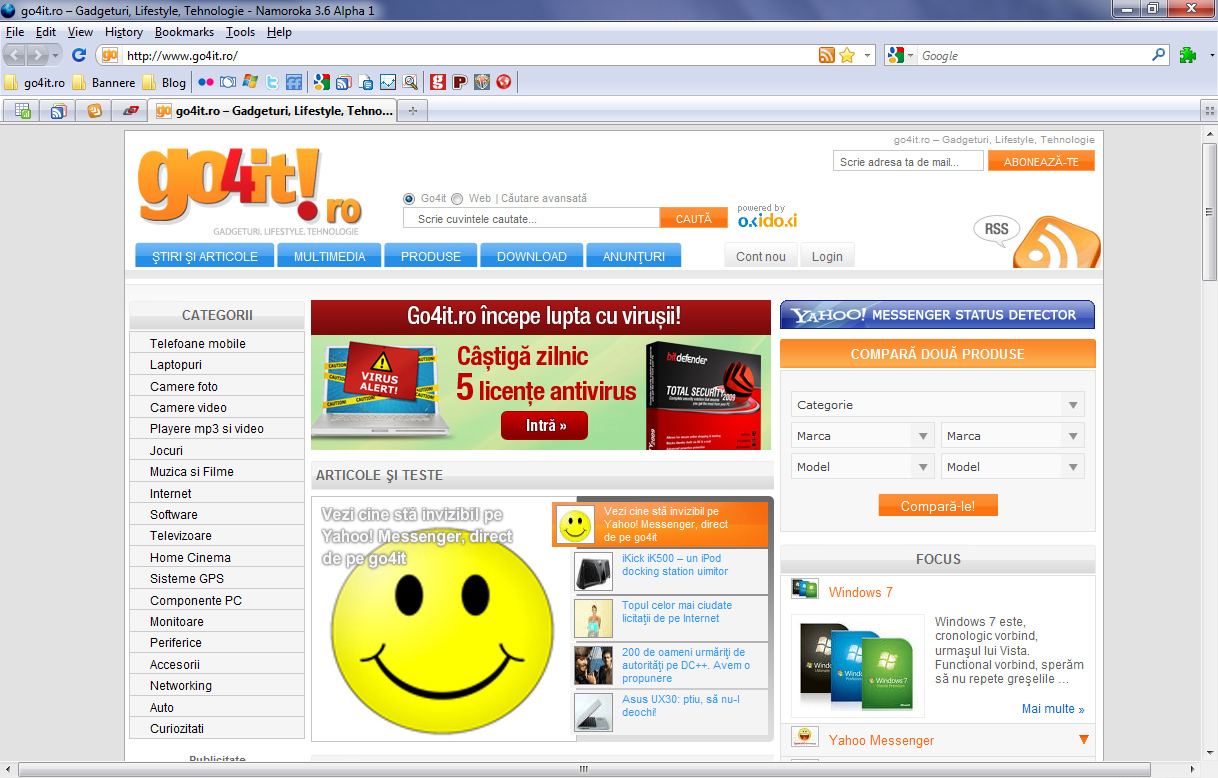This screenshot has width=1218, height=778.
Task: Reload the page with the refresh icon
Action: pyautogui.click(x=79, y=55)
